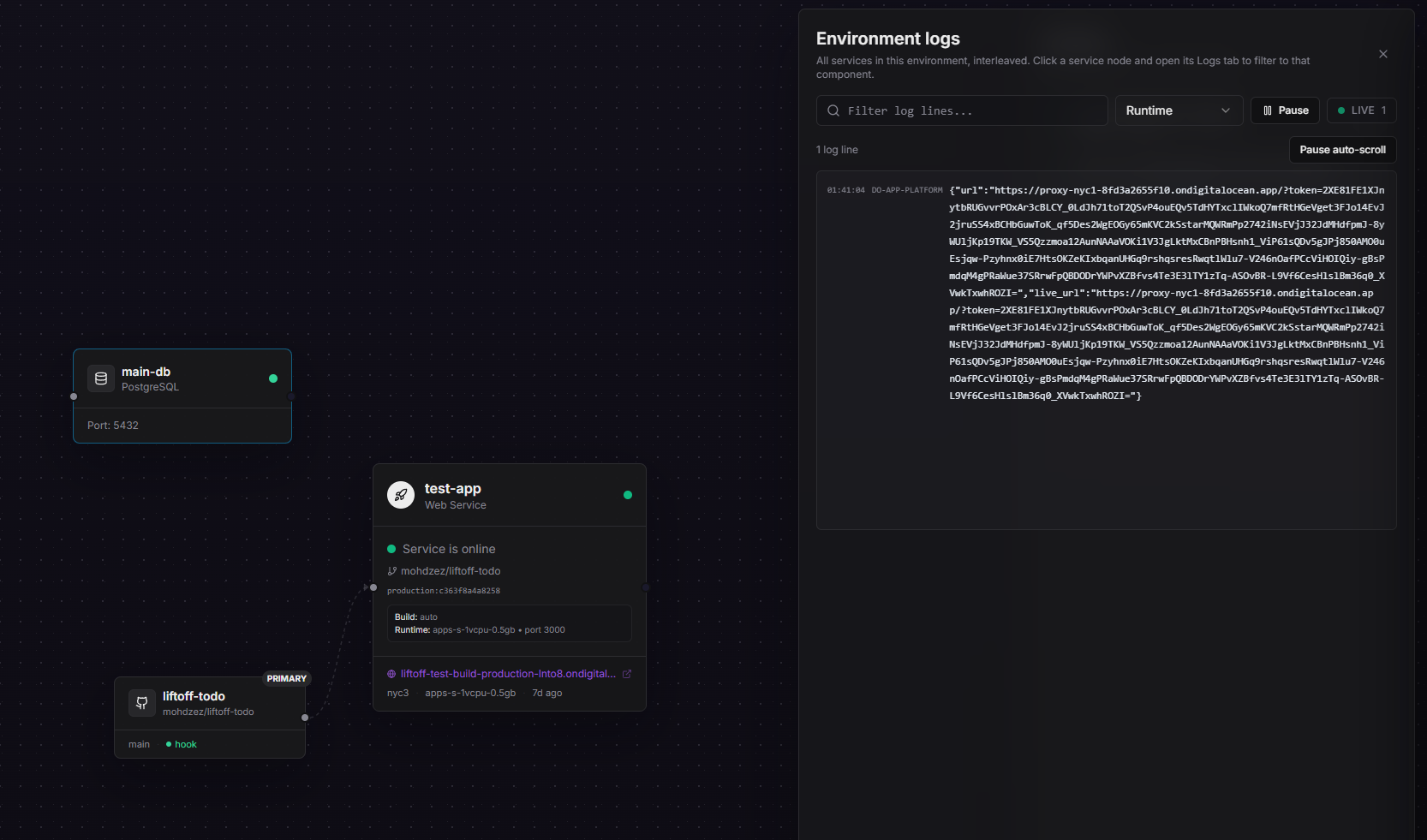Image resolution: width=1427 pixels, height=840 pixels.
Task: Pause the live log stream
Action: pyautogui.click(x=1286, y=110)
